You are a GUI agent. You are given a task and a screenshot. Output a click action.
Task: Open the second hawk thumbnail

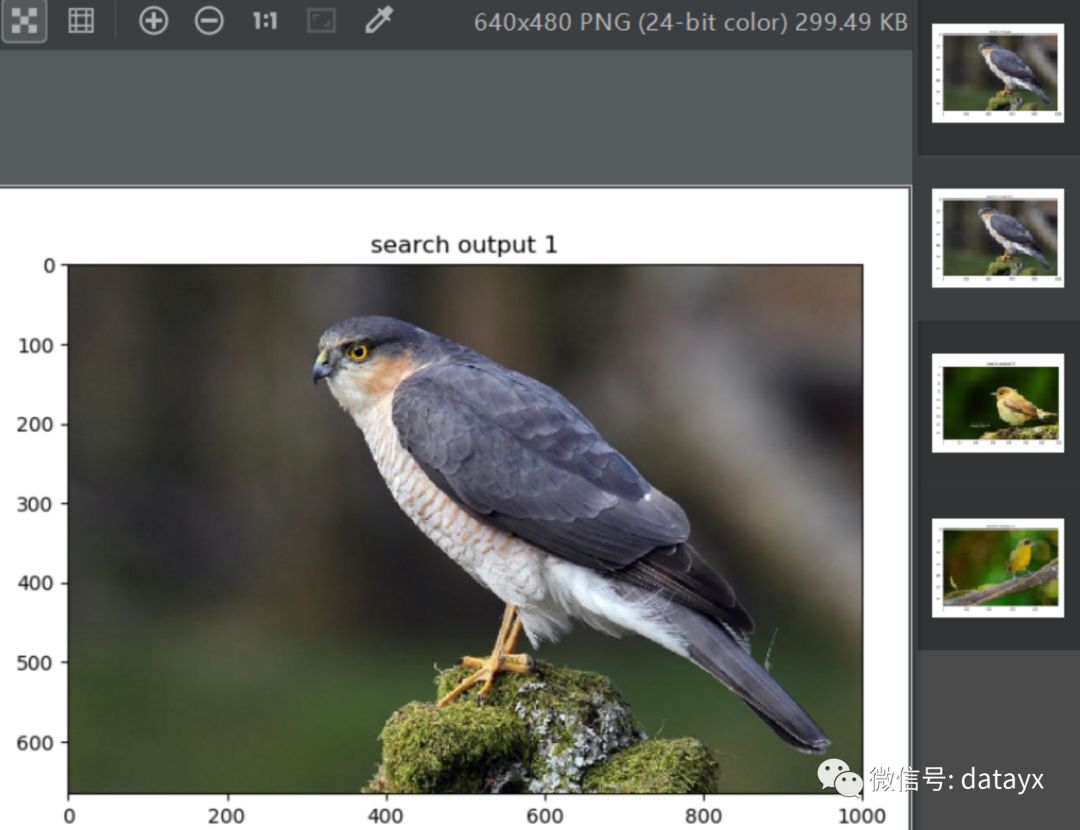[x=997, y=238]
